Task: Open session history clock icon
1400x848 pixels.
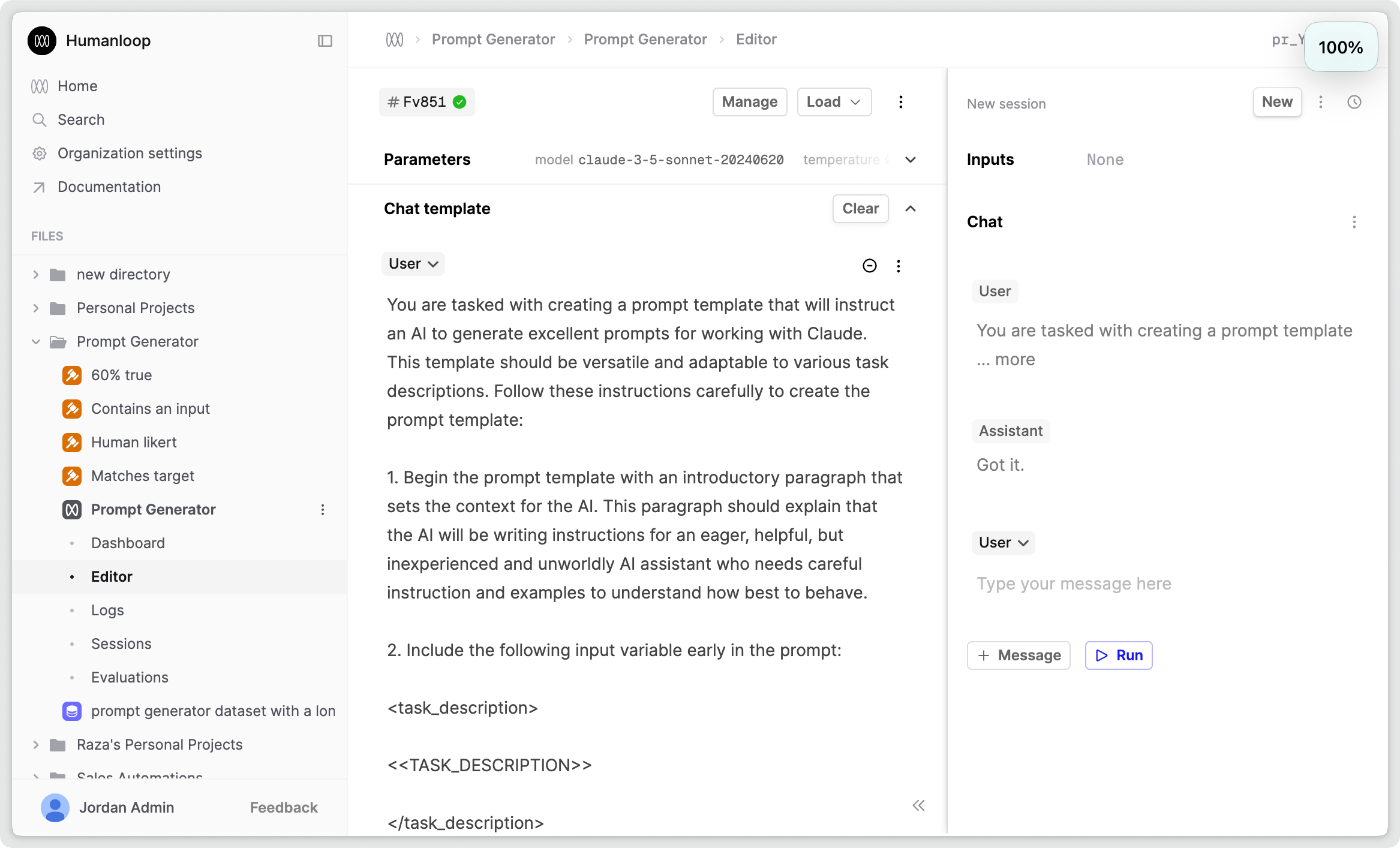Action: 1354,102
